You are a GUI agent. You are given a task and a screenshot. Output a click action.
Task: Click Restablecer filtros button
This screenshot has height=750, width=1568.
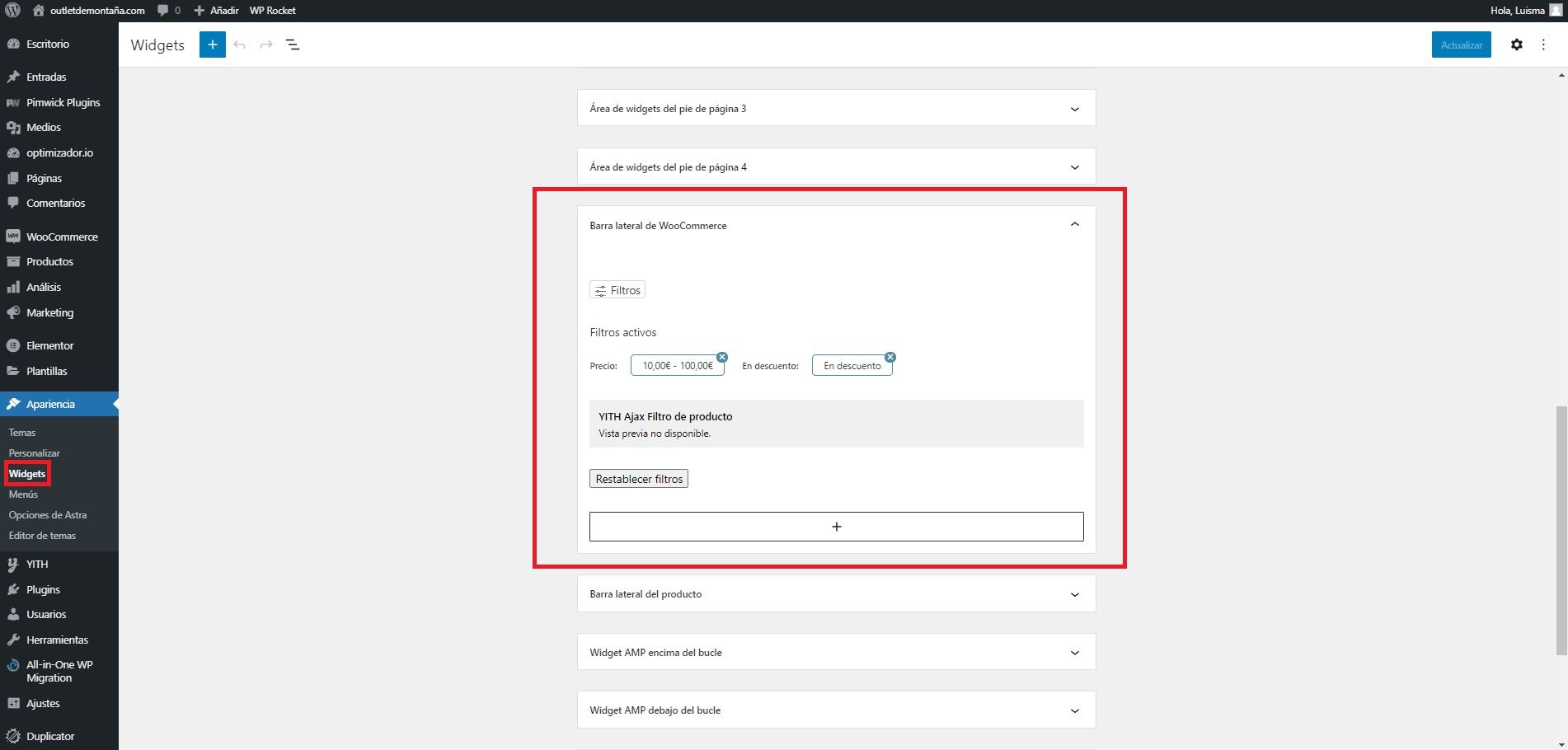(x=639, y=479)
